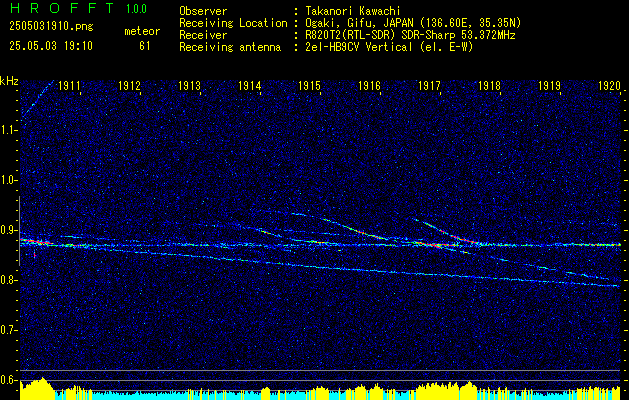The image size is (629, 400).
Task: Click the 1920 time marker
Action: click(x=609, y=85)
